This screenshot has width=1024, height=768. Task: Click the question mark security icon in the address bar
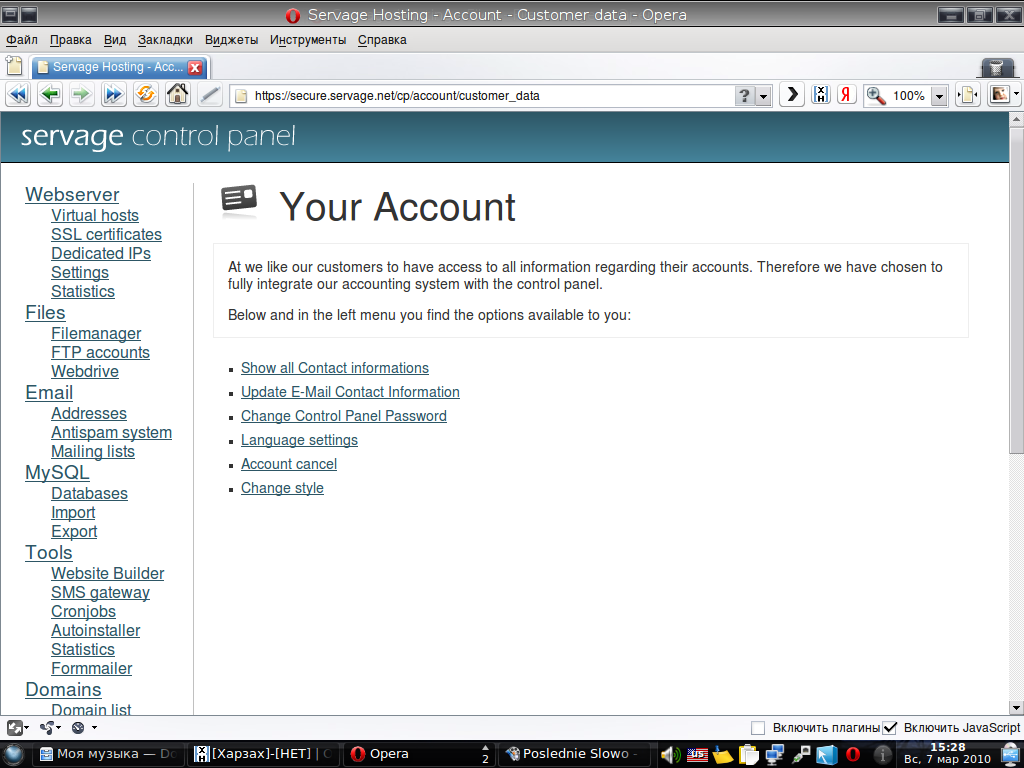(x=744, y=95)
